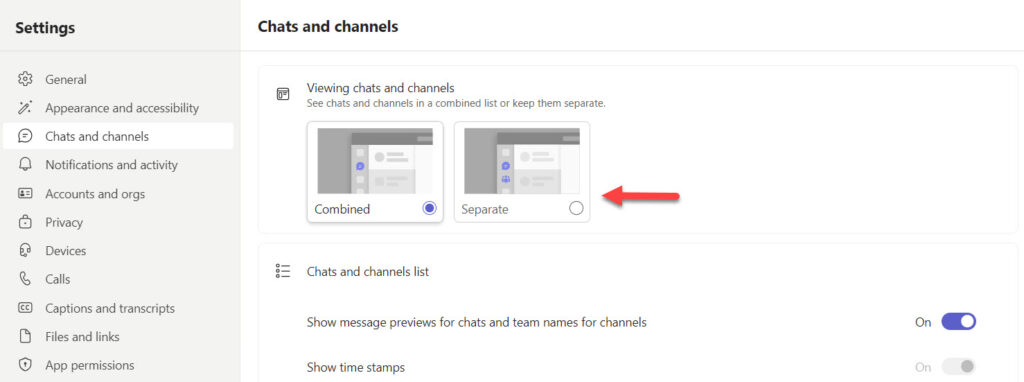Click the Privacy lock icon
The height and width of the screenshot is (382, 1024).
coord(25,222)
